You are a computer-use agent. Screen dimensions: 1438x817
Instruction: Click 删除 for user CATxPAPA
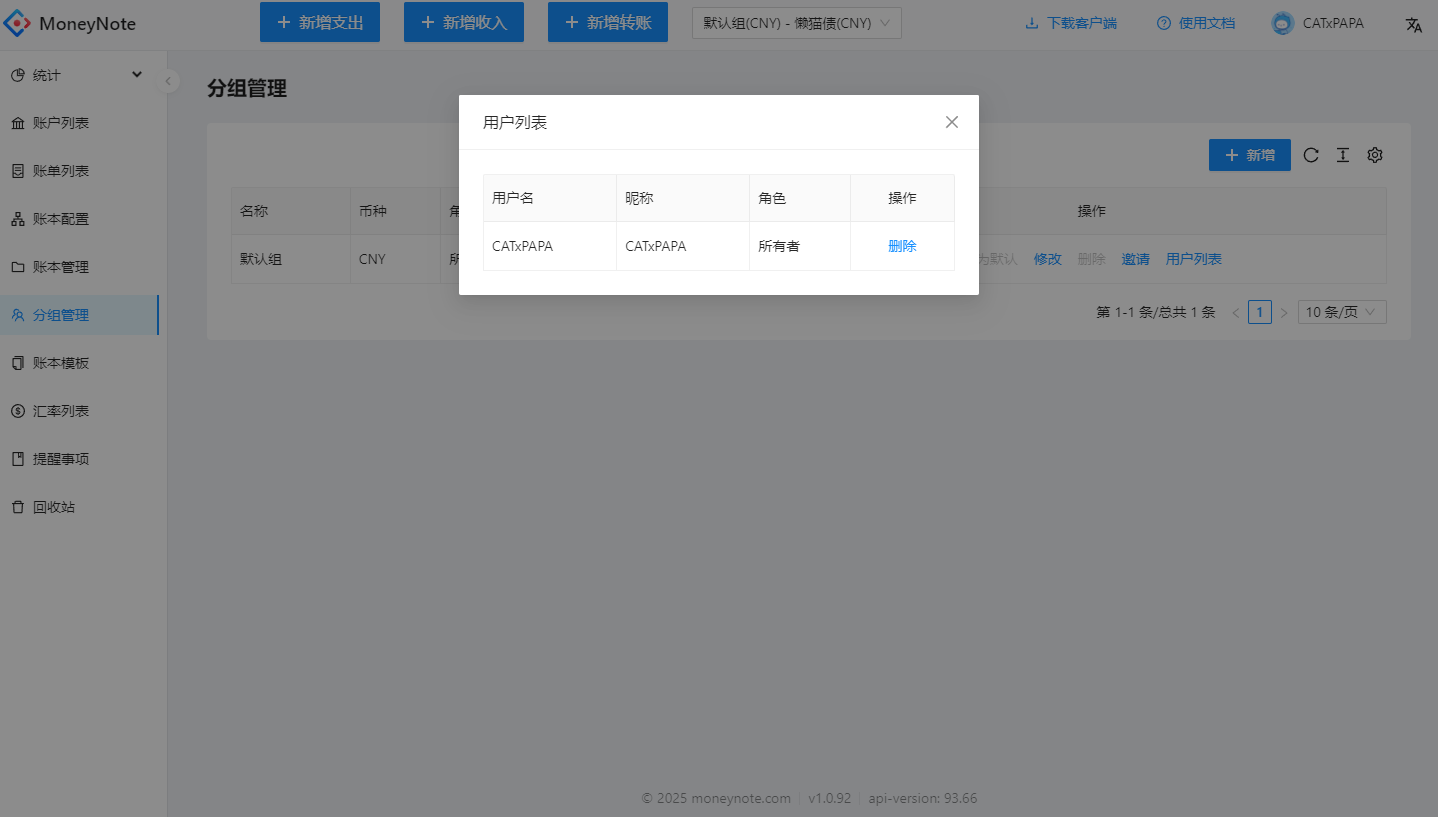(902, 246)
